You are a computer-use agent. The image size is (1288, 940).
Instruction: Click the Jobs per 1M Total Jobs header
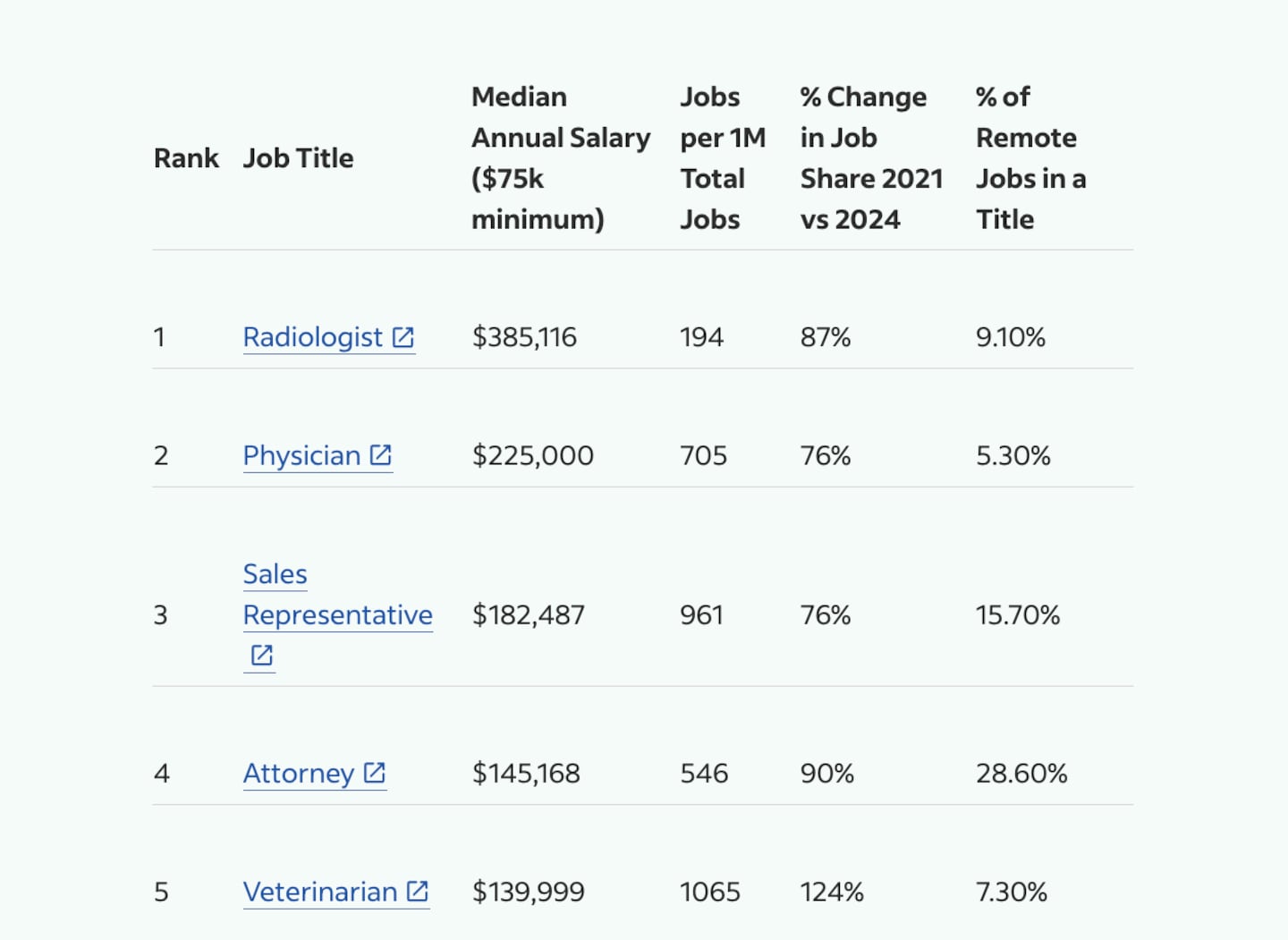723,158
